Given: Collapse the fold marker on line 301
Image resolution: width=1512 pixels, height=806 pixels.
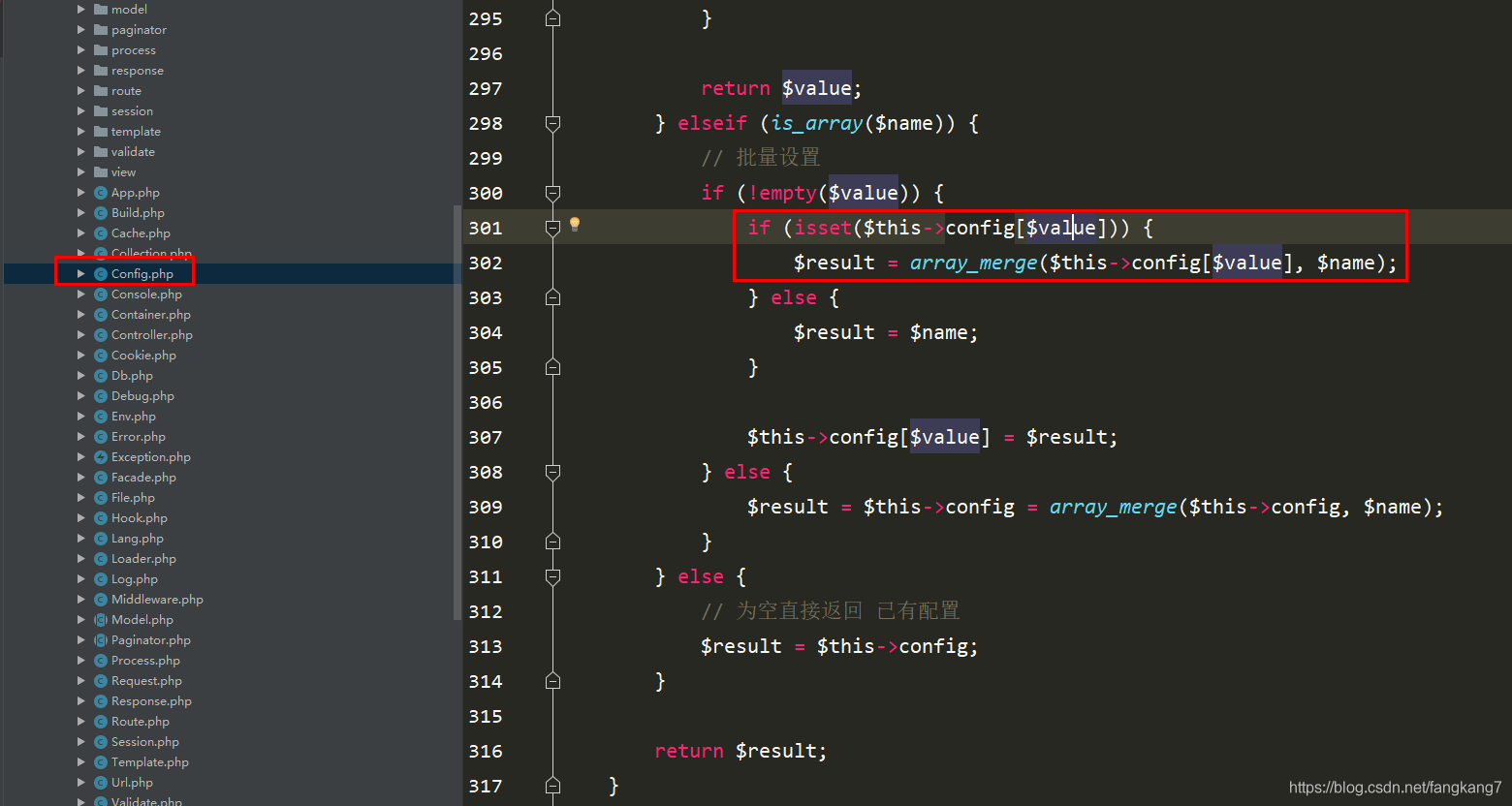Looking at the screenshot, I should pos(552,228).
